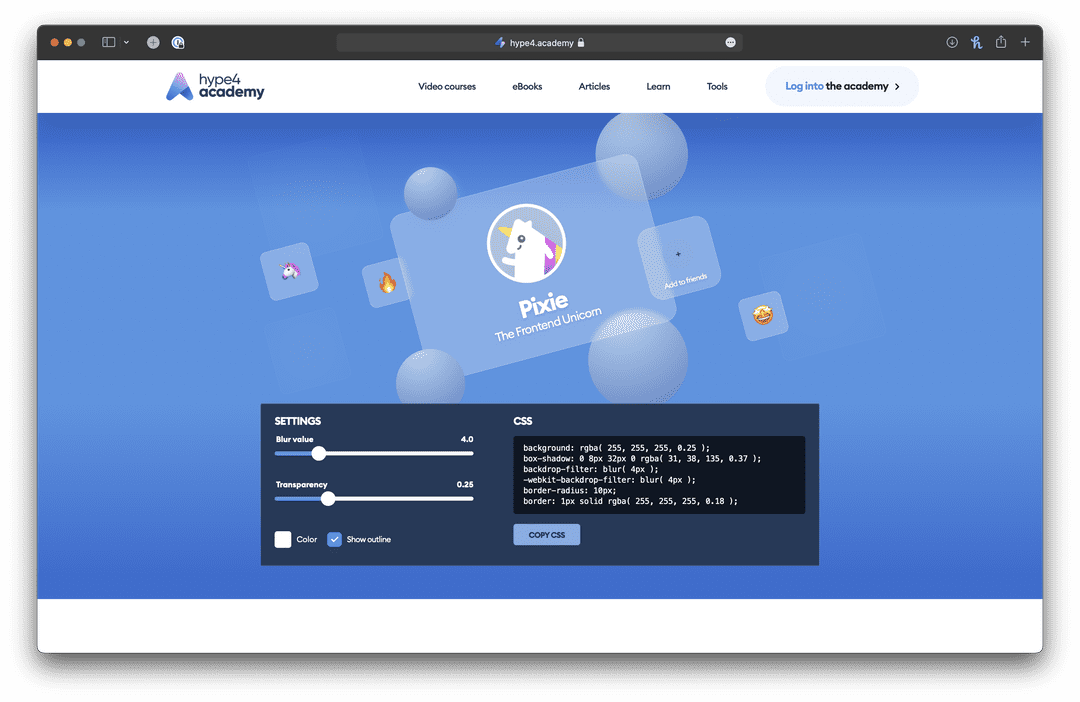Viewport: 1080px width, 702px height.
Task: Click the hype4 academy logo
Action: click(x=215, y=87)
